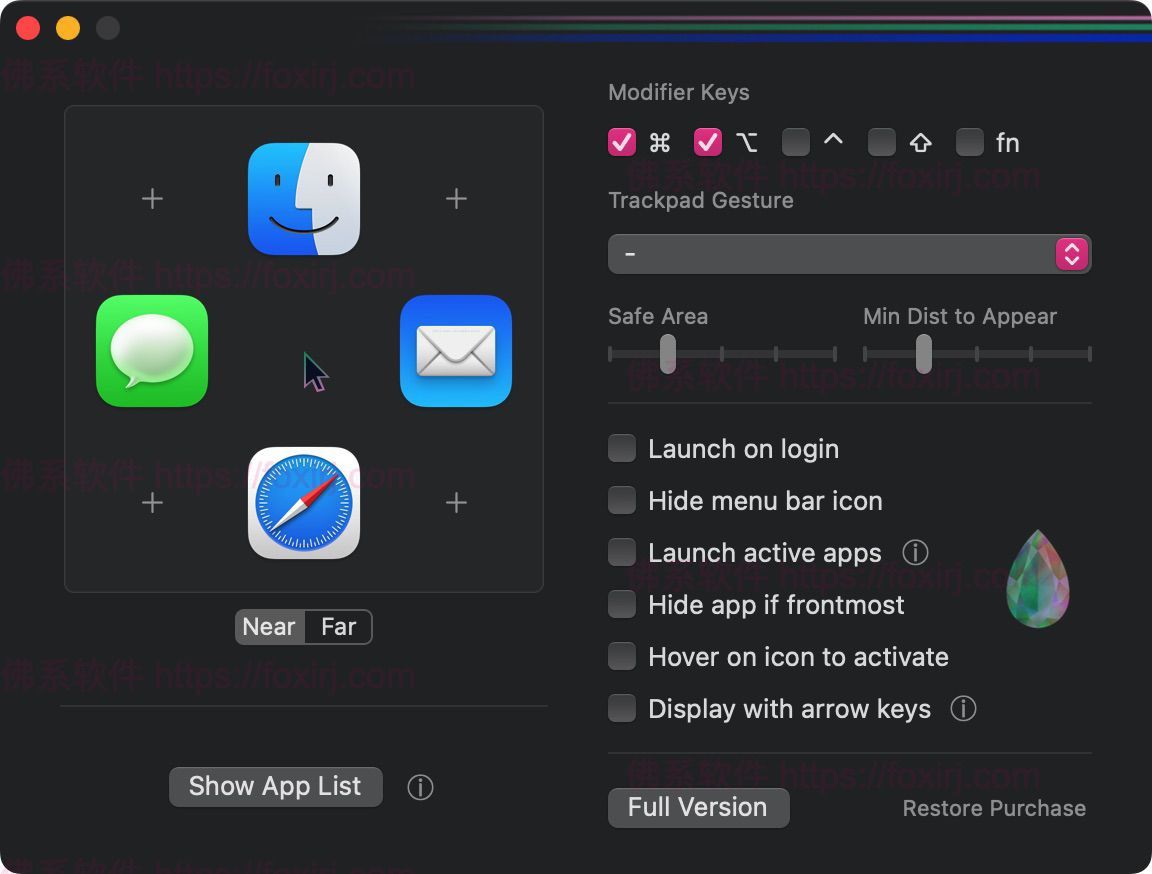Select the Near segment
Image resolution: width=1152 pixels, height=874 pixels.
click(269, 627)
